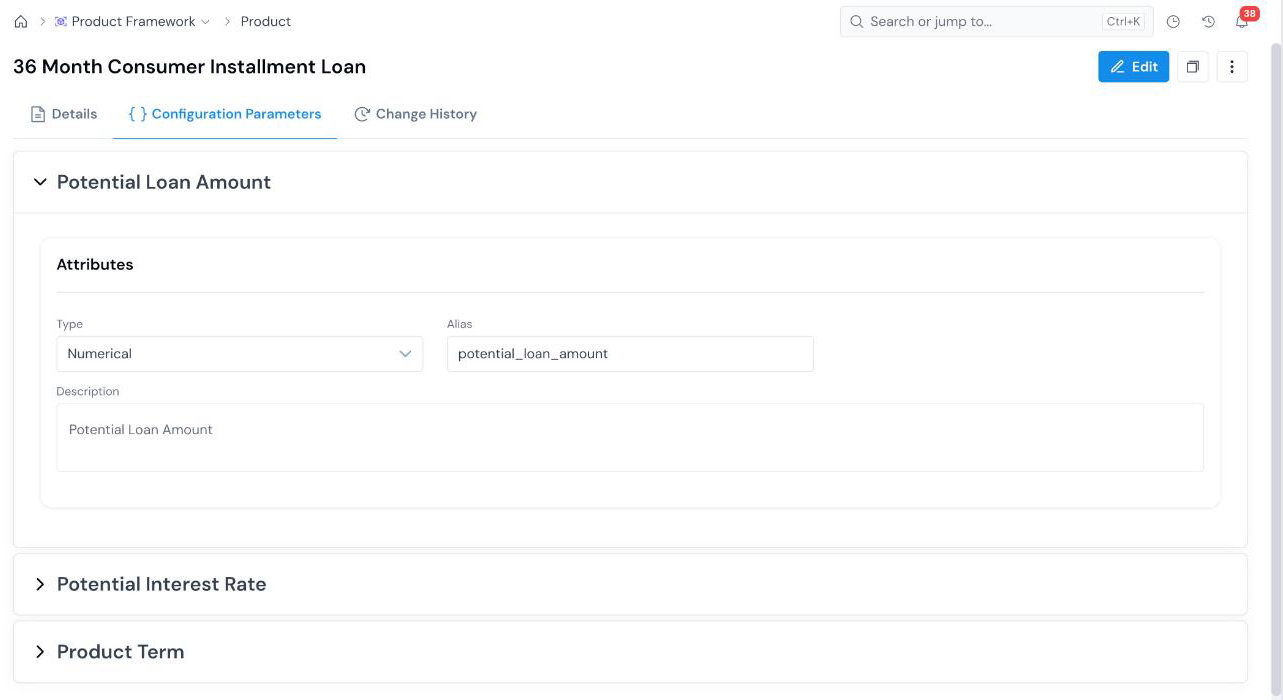
Task: Open the Product Framework breadcrumb dropdown chevron
Action: [x=206, y=21]
